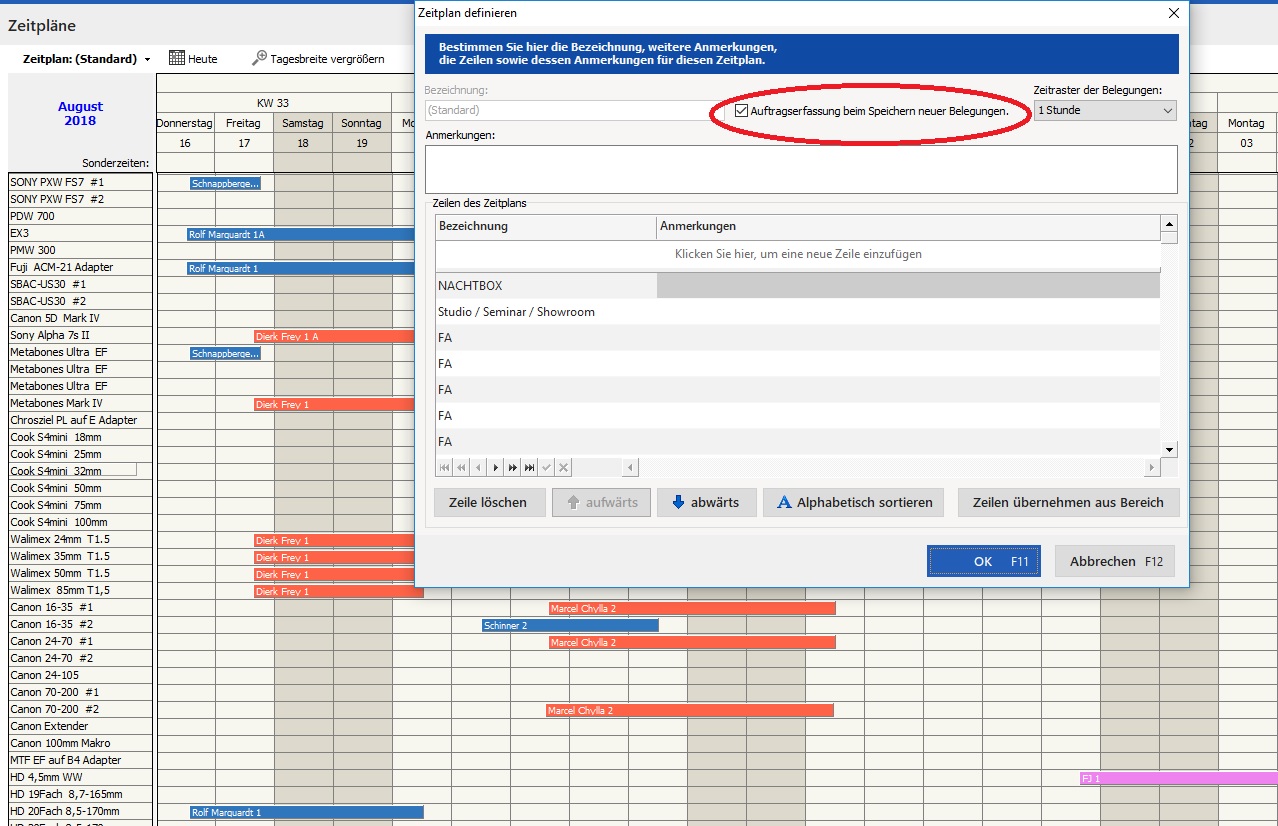Select SONY PXW FS7 #2 row label
1278x826 pixels.
81,199
